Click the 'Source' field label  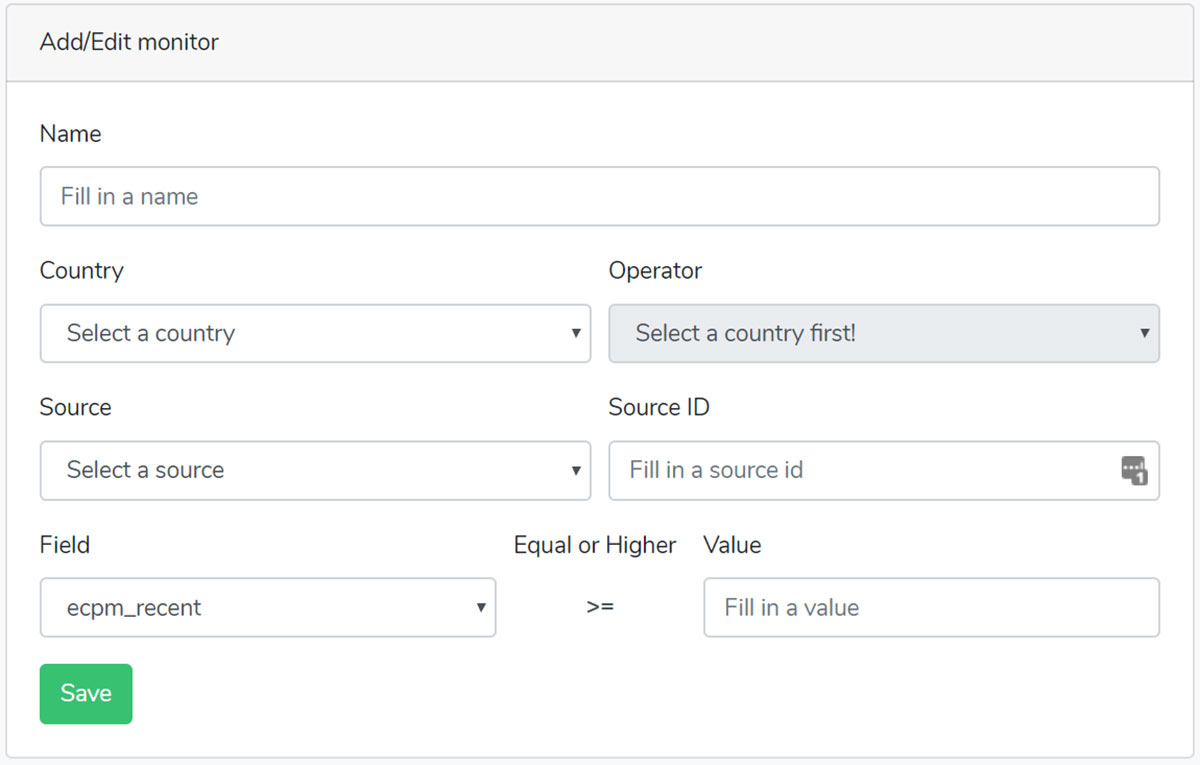(x=76, y=408)
